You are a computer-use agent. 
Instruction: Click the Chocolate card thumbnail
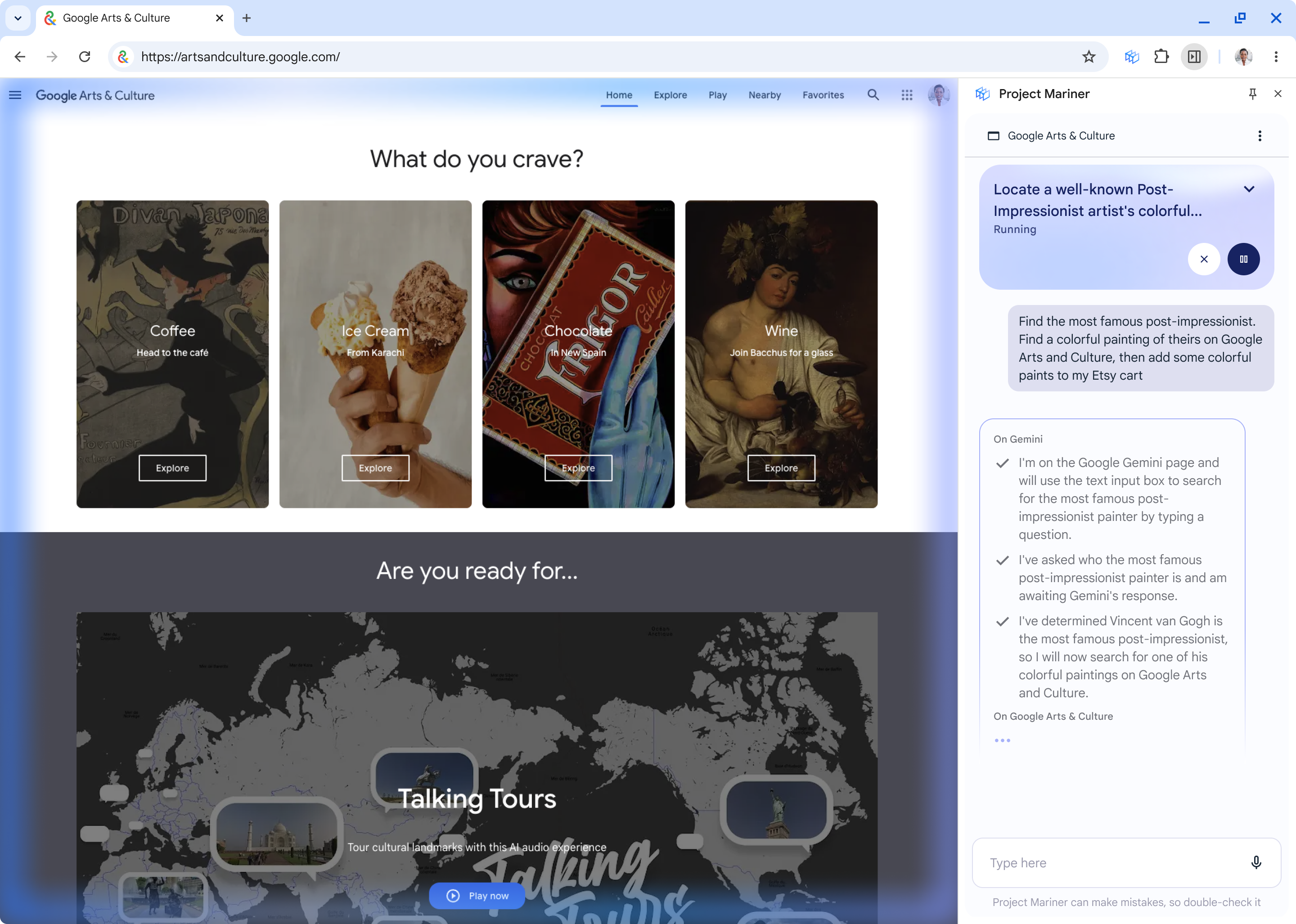tap(578, 354)
